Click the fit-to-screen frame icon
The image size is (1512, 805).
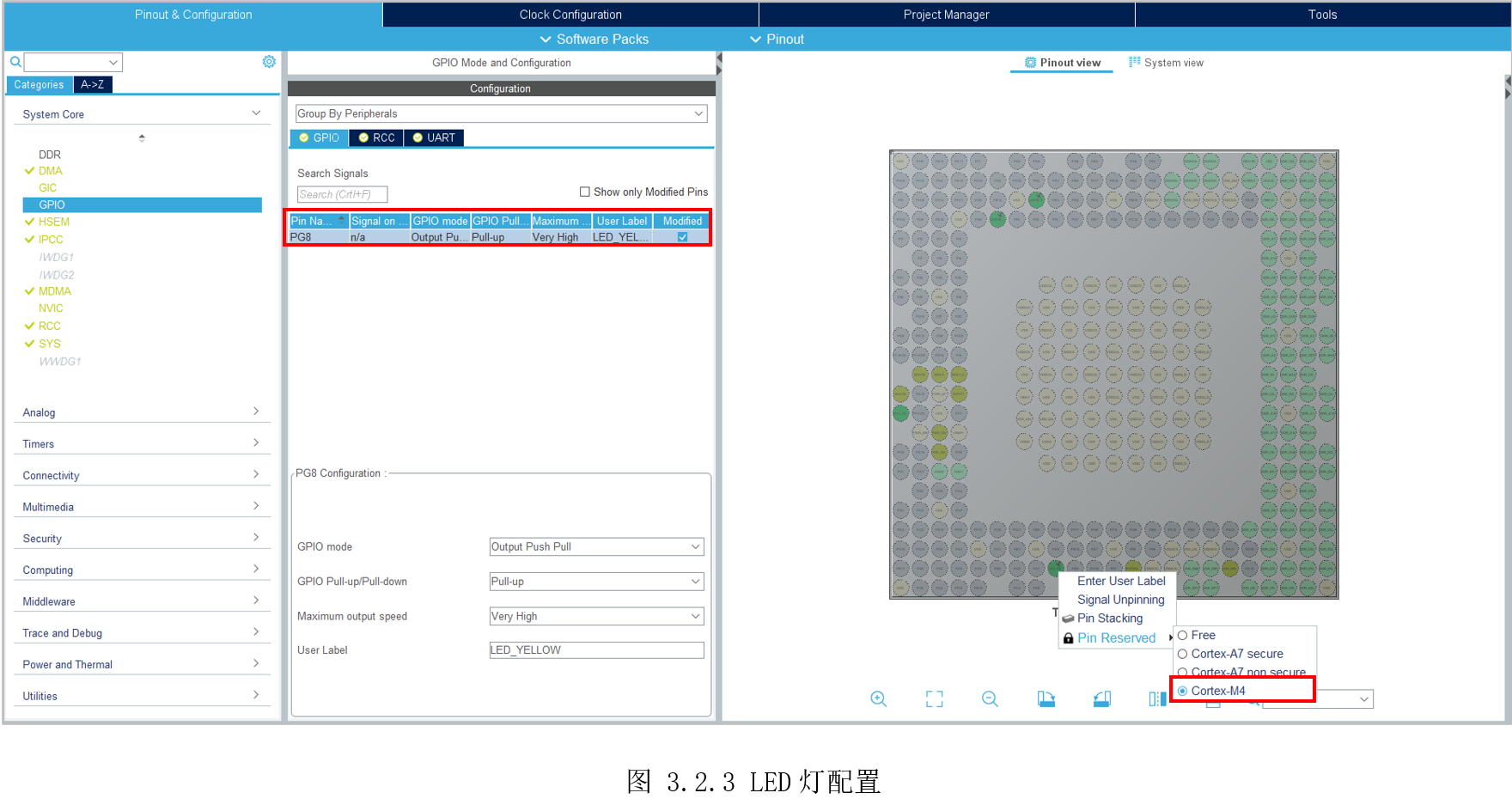click(934, 699)
